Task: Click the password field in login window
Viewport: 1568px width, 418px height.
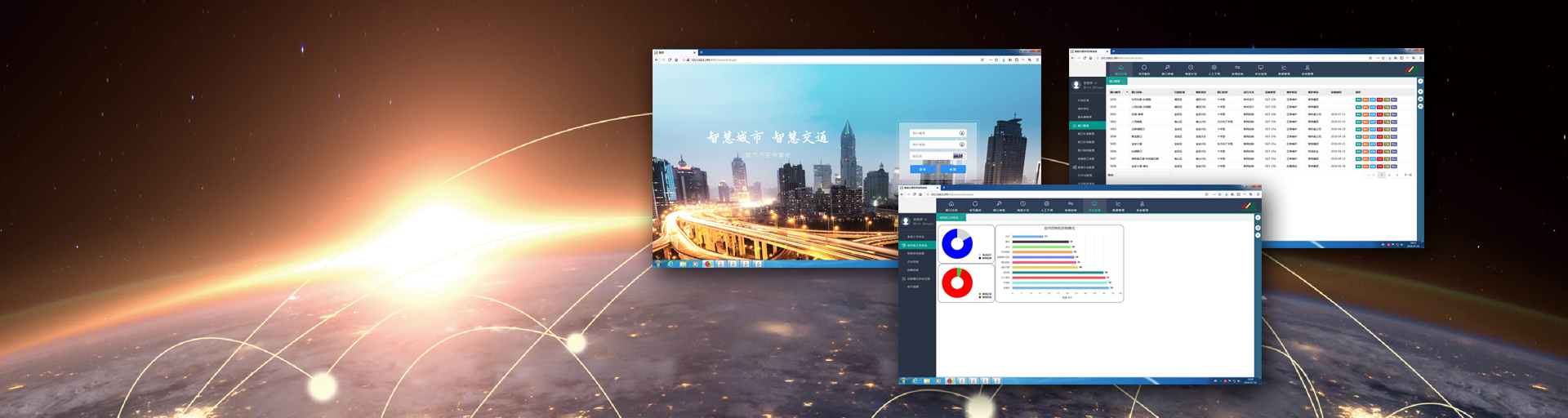Action: pos(938,145)
